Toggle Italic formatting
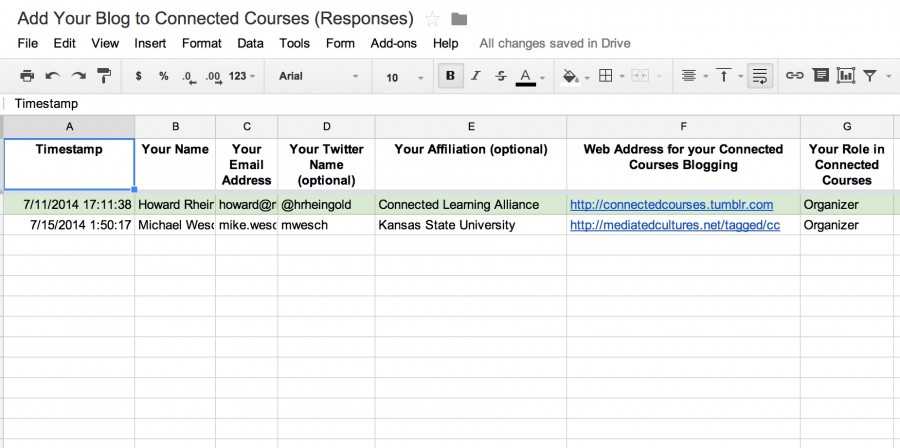Image resolution: width=900 pixels, height=448 pixels. (x=476, y=76)
